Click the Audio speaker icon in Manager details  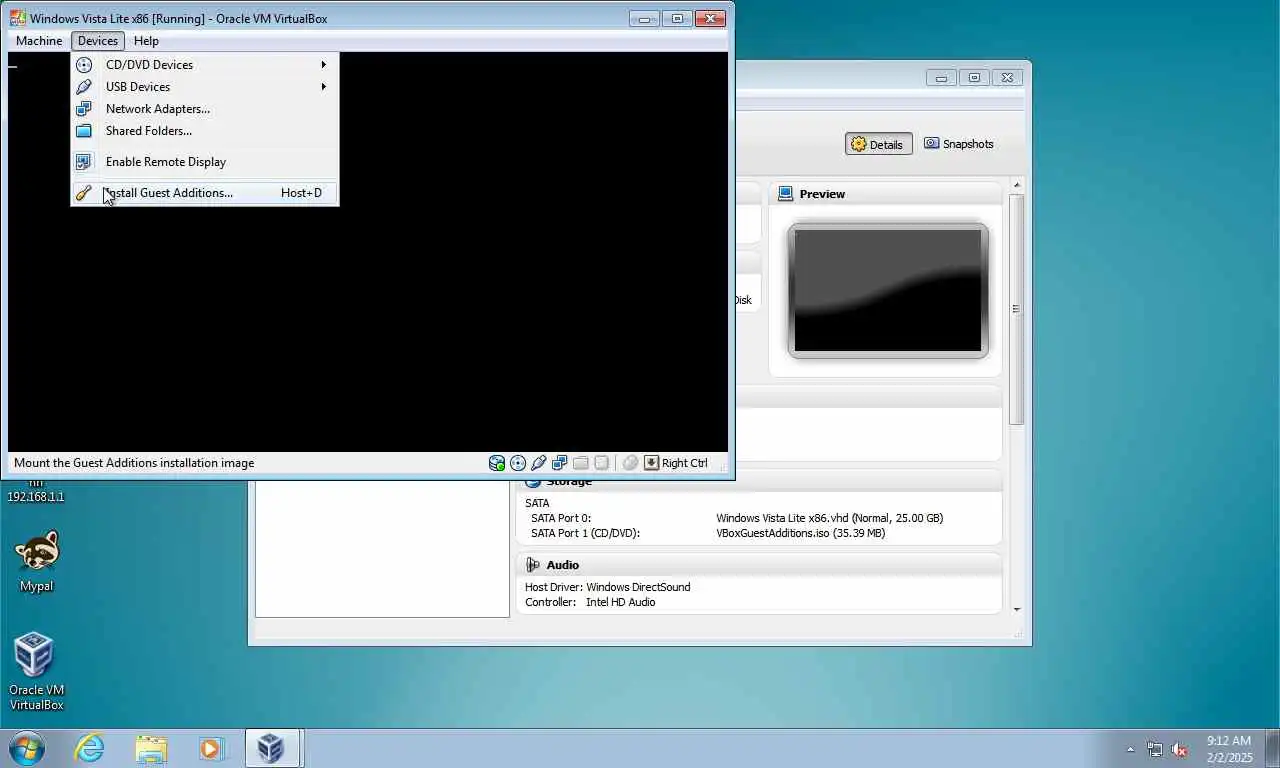click(x=533, y=565)
